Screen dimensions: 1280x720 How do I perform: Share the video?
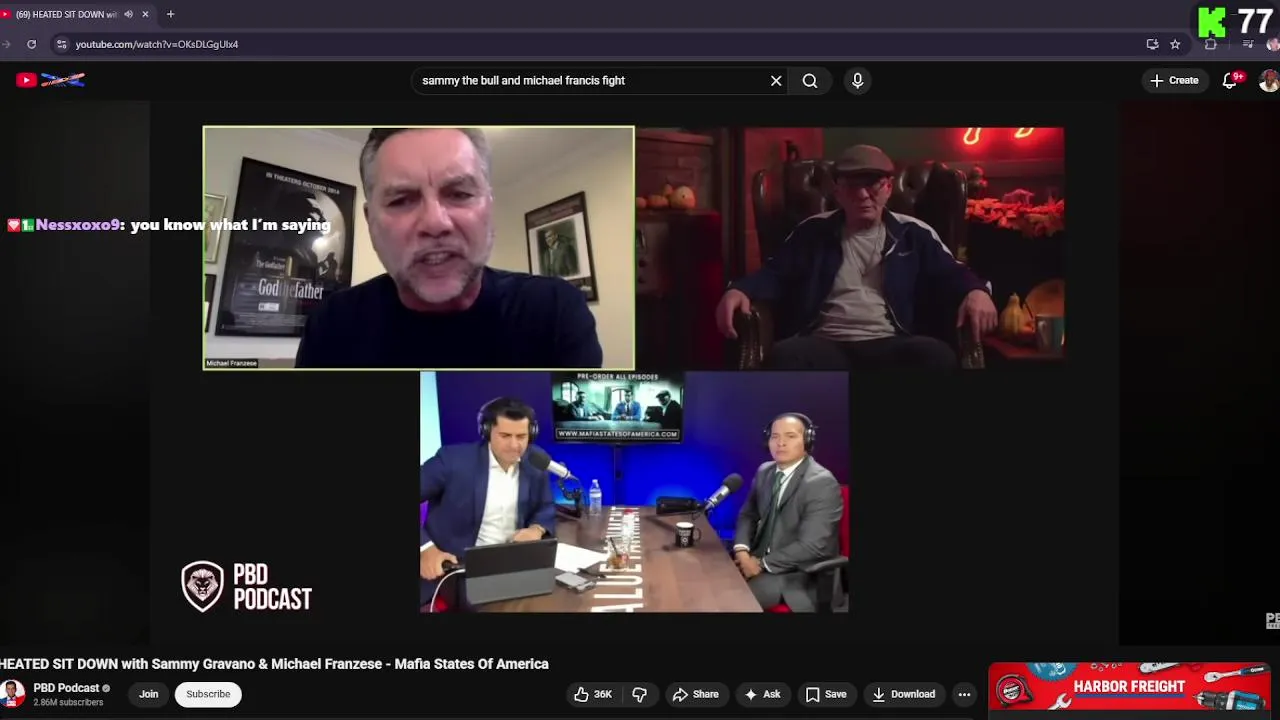pyautogui.click(x=696, y=694)
